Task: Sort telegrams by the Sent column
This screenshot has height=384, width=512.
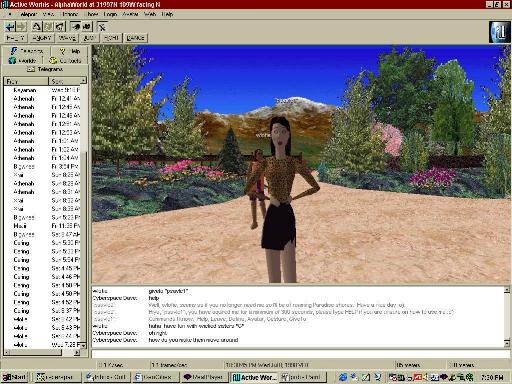Action: 68,81
